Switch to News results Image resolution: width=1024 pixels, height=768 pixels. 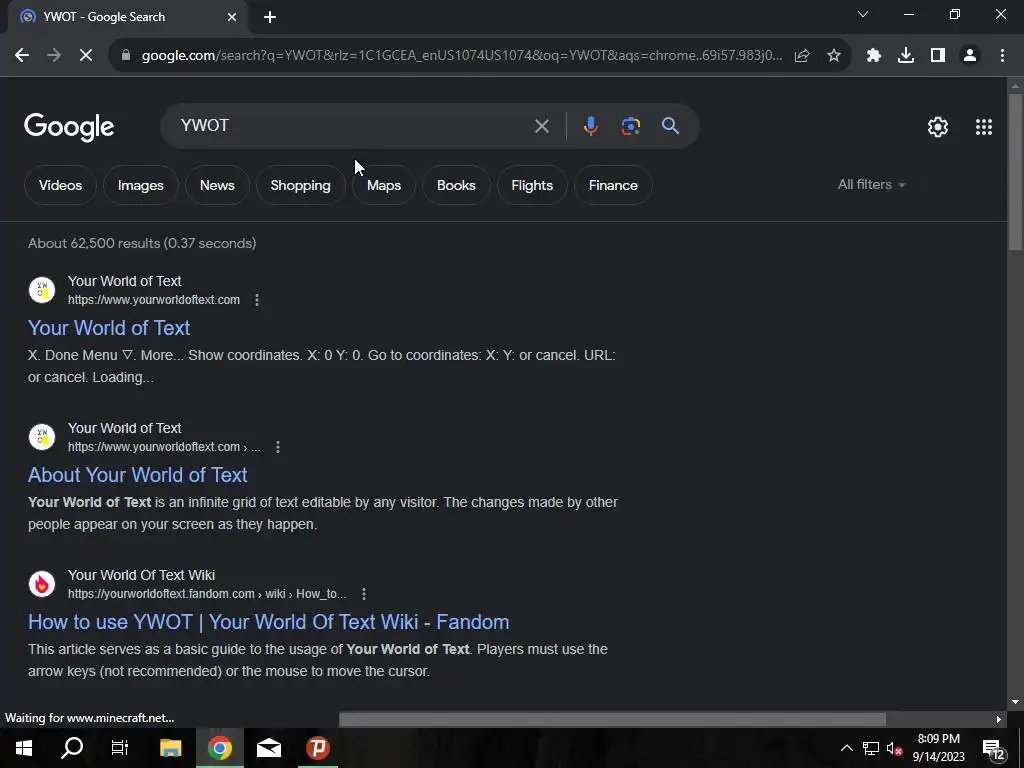point(217,185)
